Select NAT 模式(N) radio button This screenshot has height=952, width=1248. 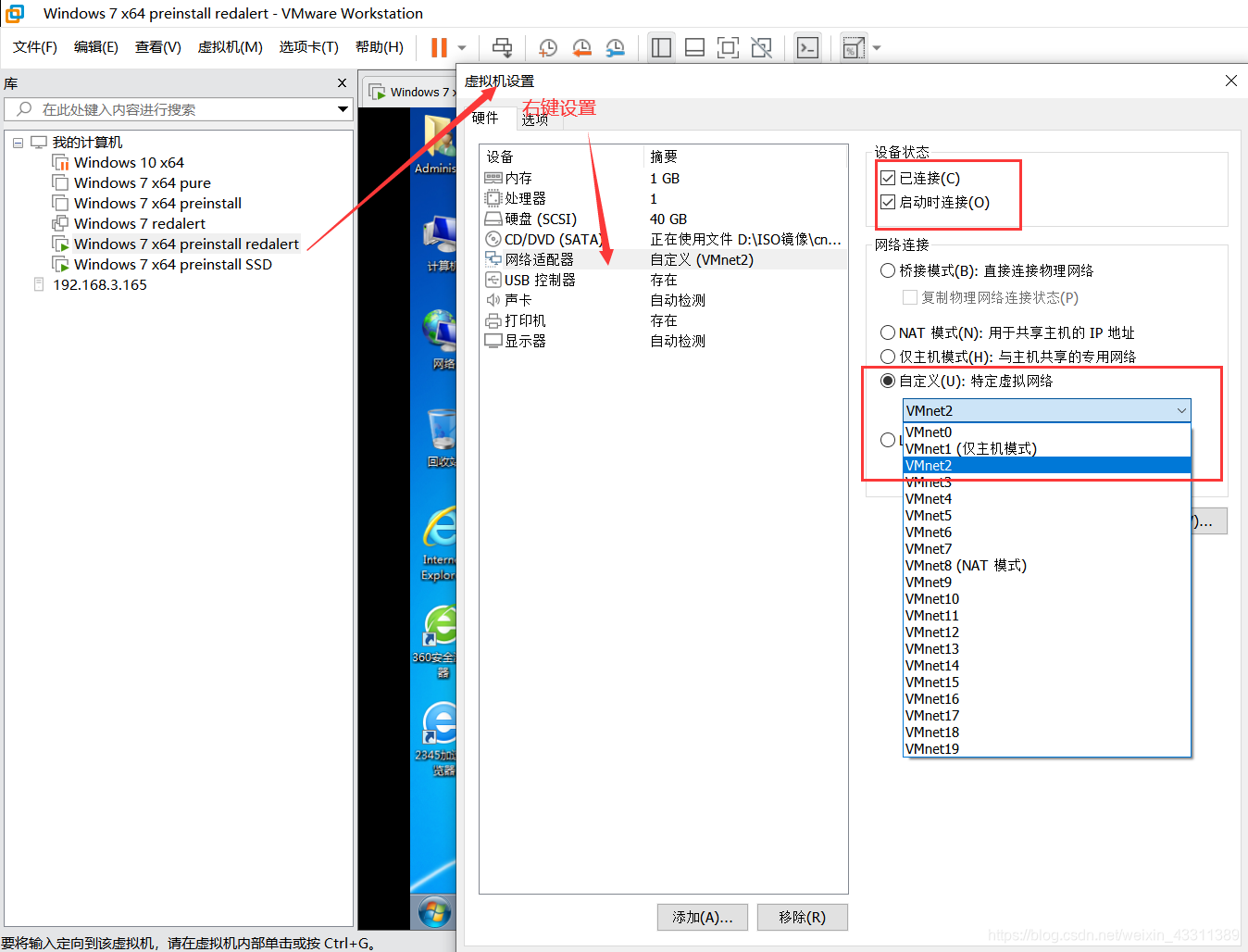pyautogui.click(x=888, y=332)
